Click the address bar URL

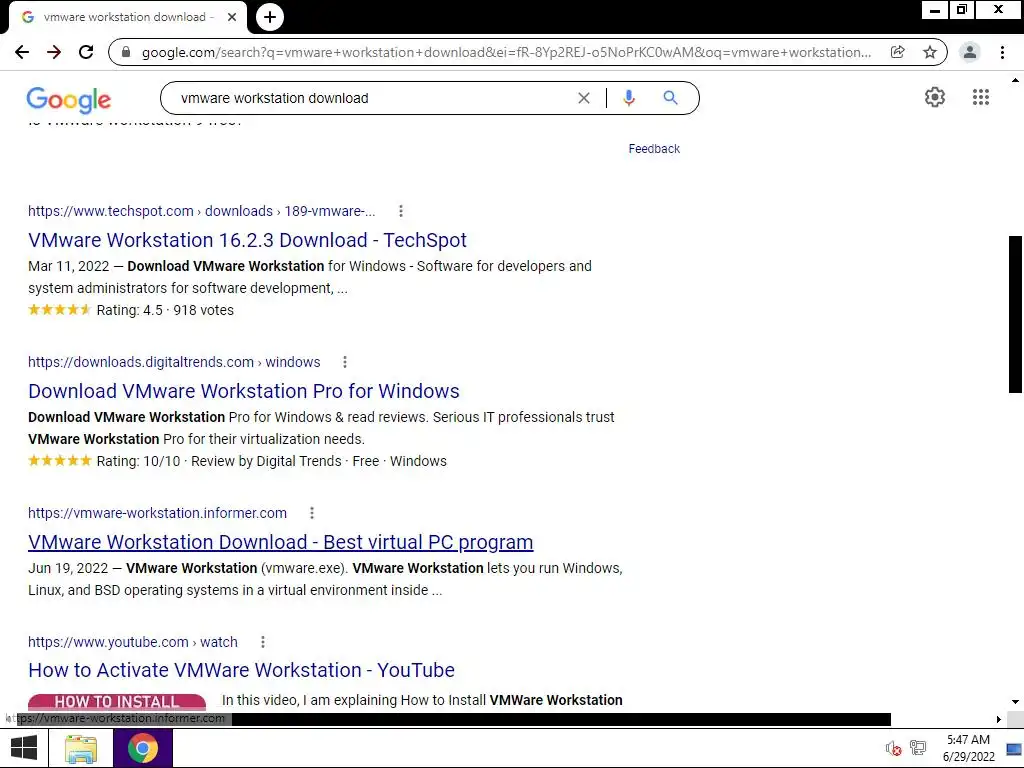pos(506,52)
